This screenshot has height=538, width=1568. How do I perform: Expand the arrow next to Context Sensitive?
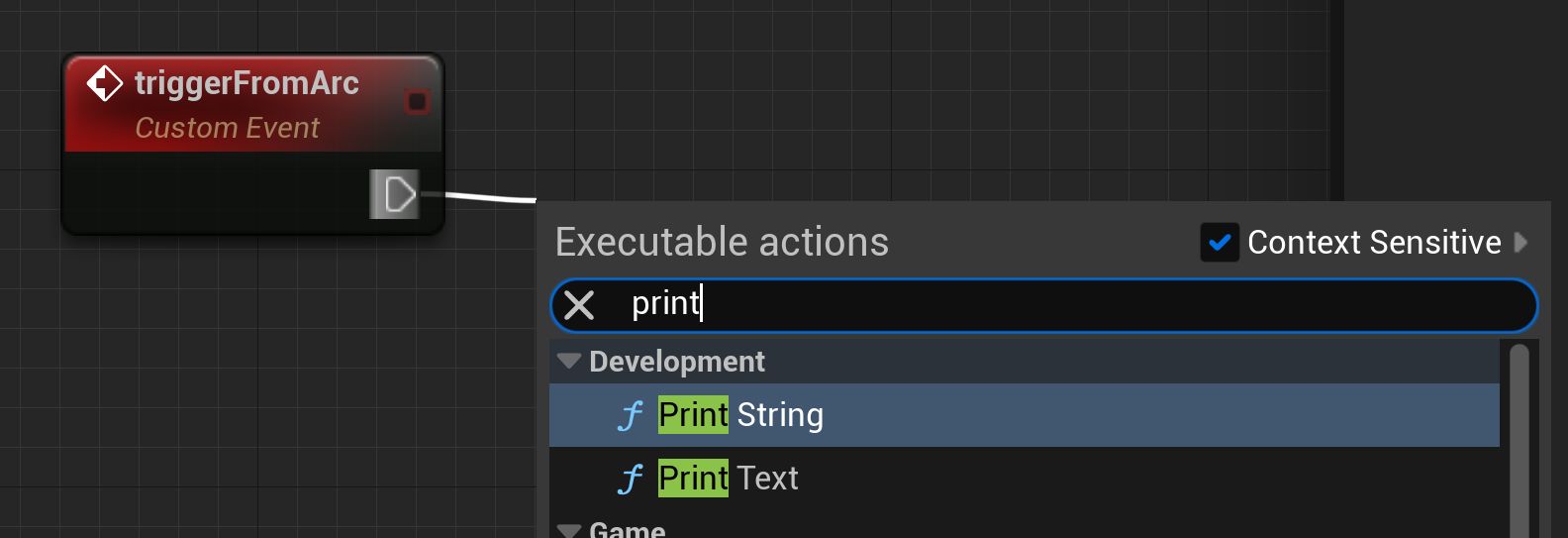(1521, 243)
